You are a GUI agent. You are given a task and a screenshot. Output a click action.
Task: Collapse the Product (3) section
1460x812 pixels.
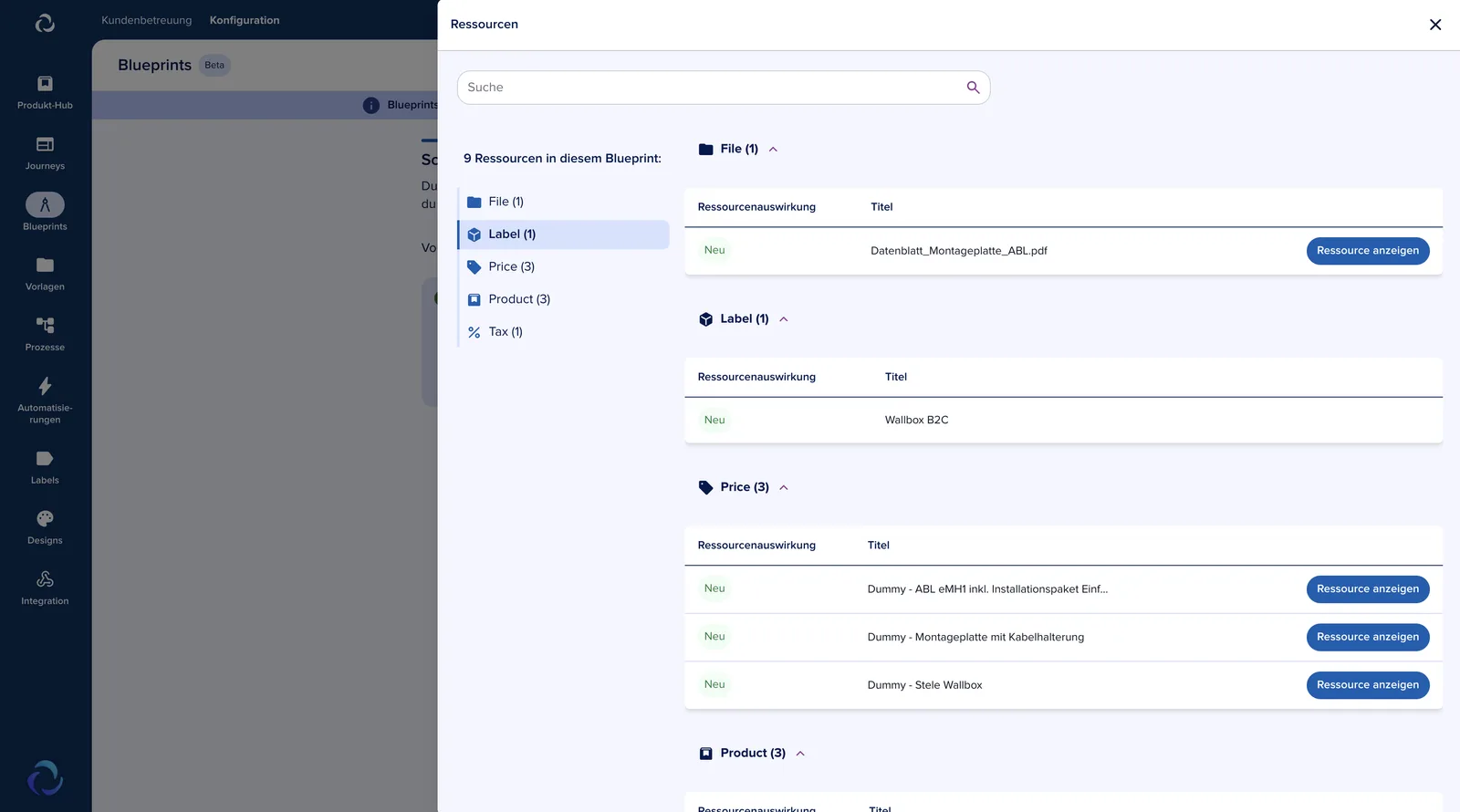800,754
